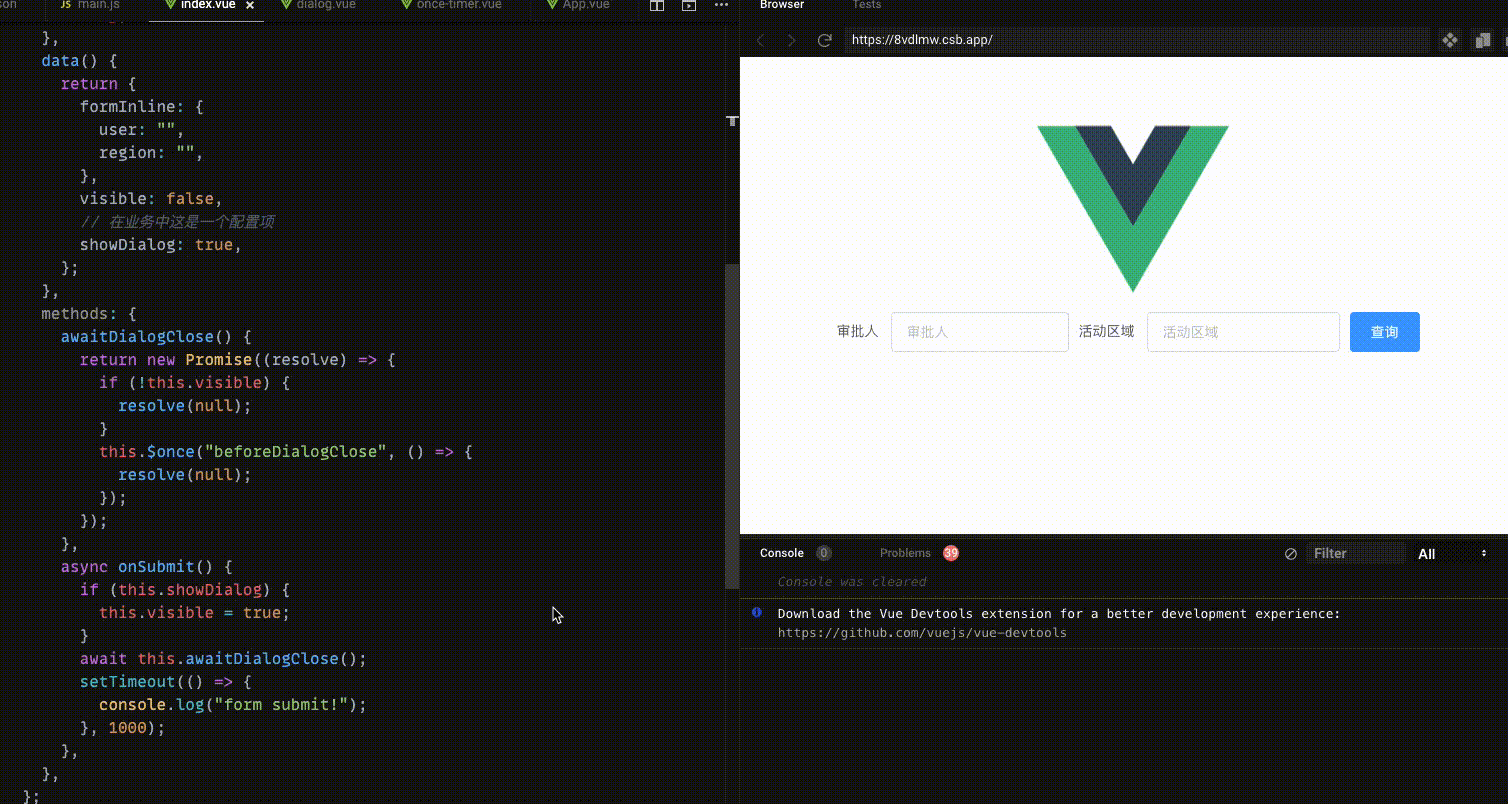Click the 'if (!this.visible) {' code line

click(195, 383)
